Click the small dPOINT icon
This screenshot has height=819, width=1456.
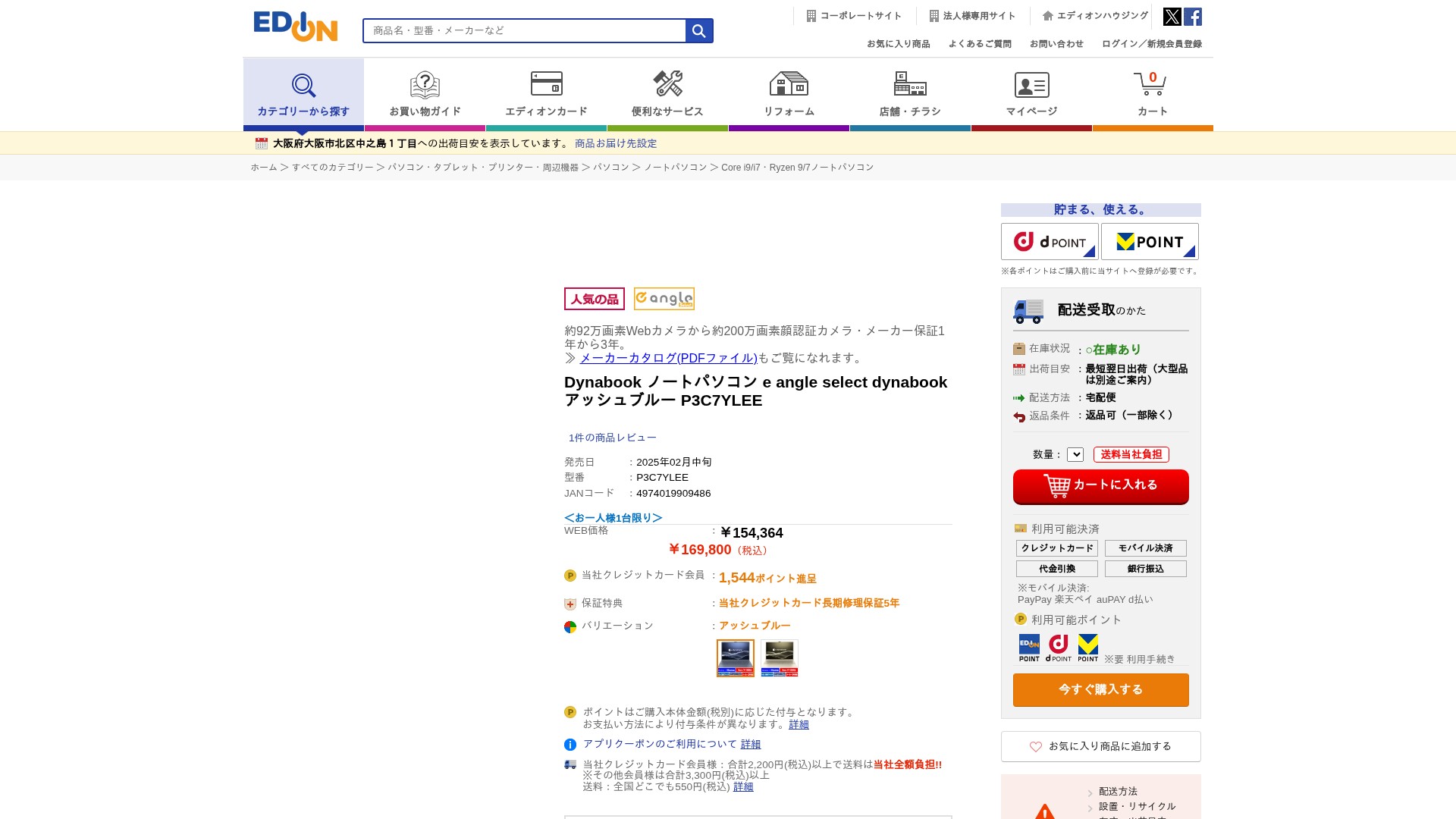click(x=1059, y=648)
